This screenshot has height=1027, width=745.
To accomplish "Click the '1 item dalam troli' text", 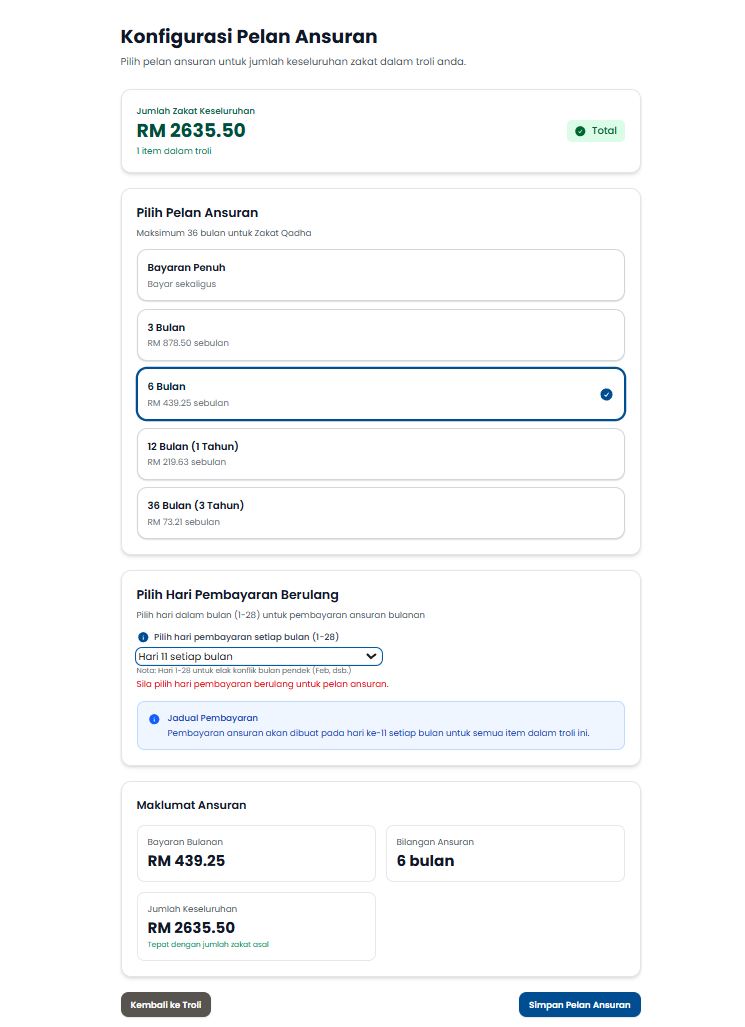I will tap(174, 151).
